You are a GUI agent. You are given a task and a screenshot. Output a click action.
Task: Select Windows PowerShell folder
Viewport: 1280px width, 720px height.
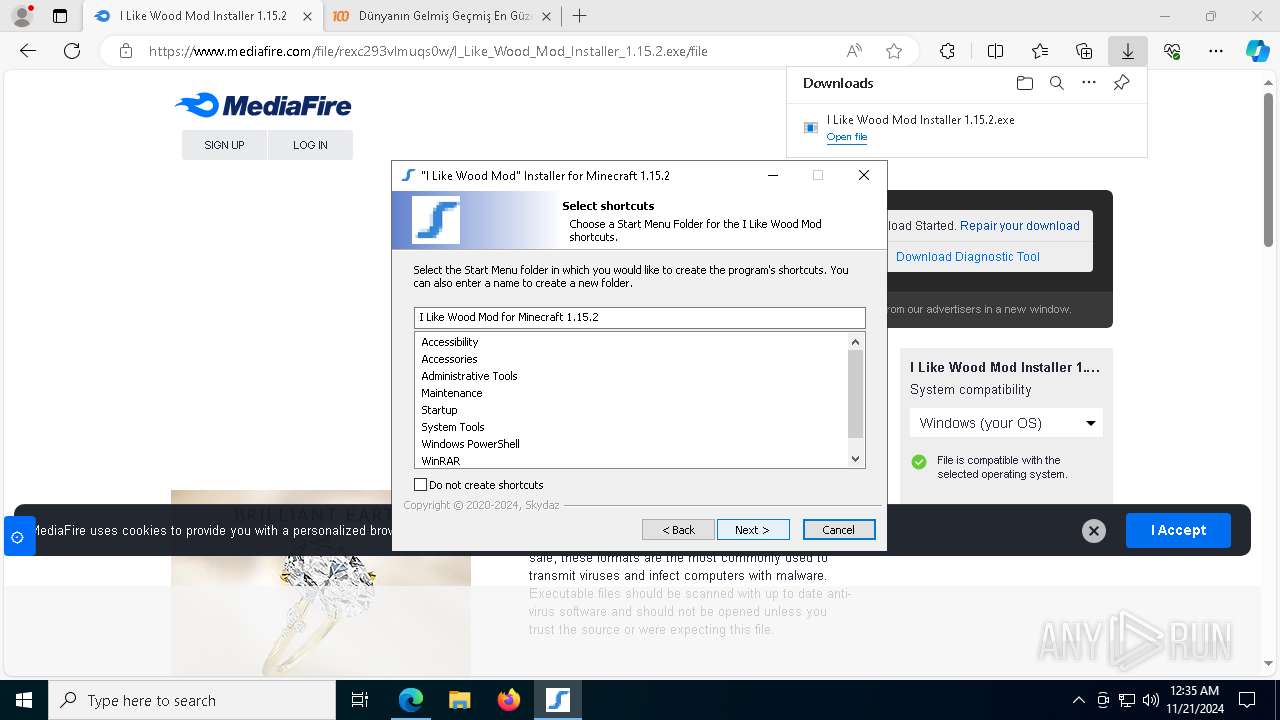click(x=470, y=444)
